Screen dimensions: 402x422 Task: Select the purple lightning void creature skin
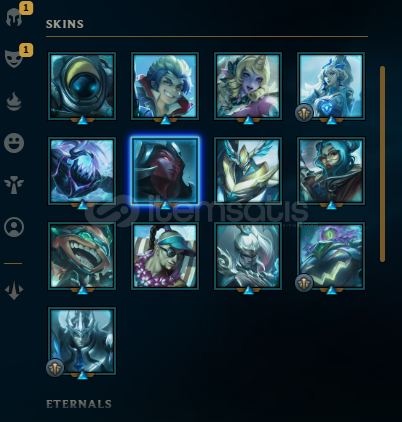tap(82, 171)
